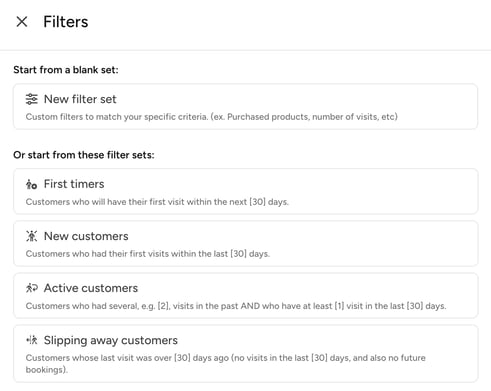The image size is (491, 391).
Task: Open the New filter set title
Action: [x=80, y=99]
